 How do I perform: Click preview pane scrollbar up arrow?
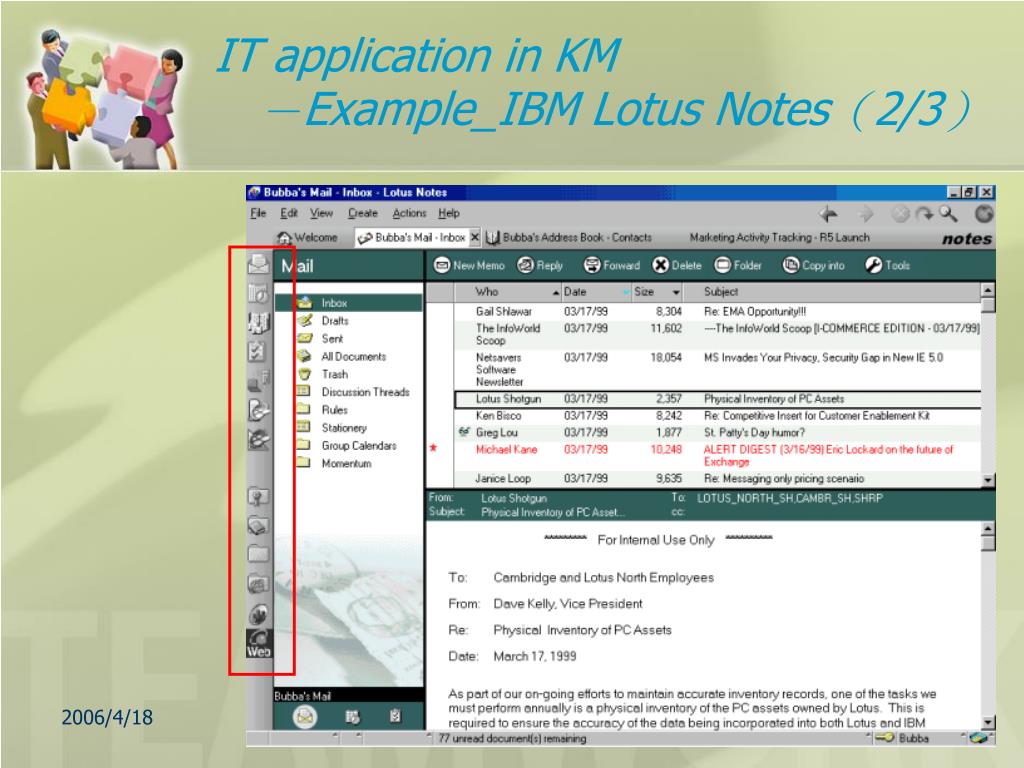(x=988, y=529)
